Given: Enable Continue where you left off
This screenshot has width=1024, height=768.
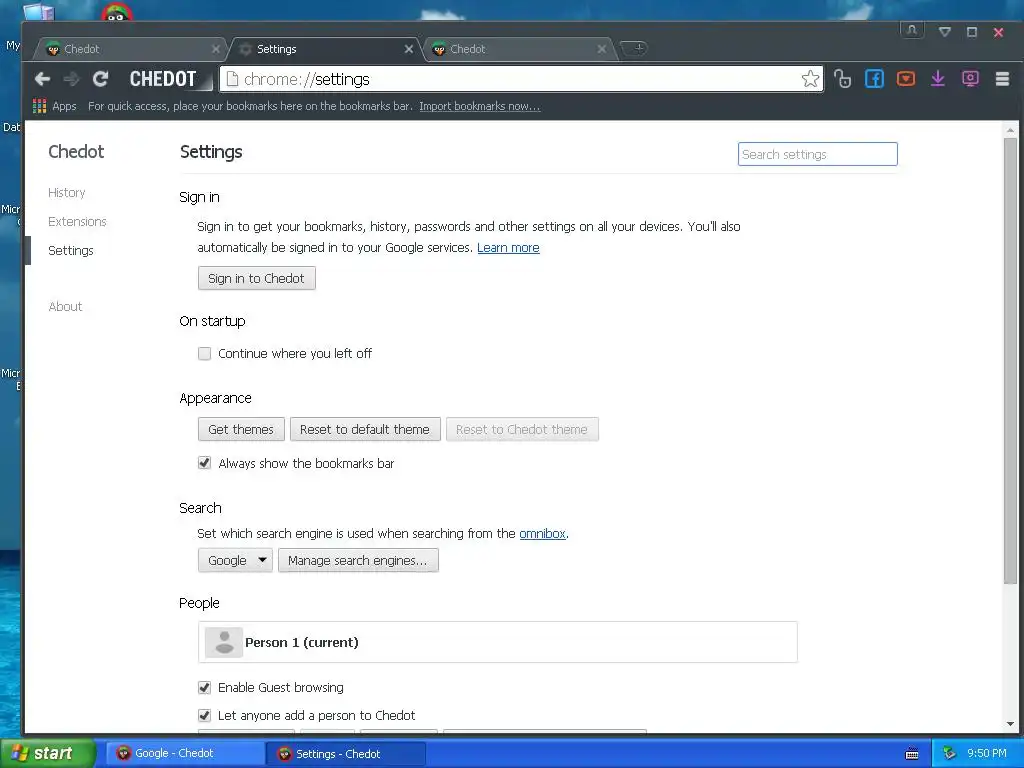Looking at the screenshot, I should (204, 353).
